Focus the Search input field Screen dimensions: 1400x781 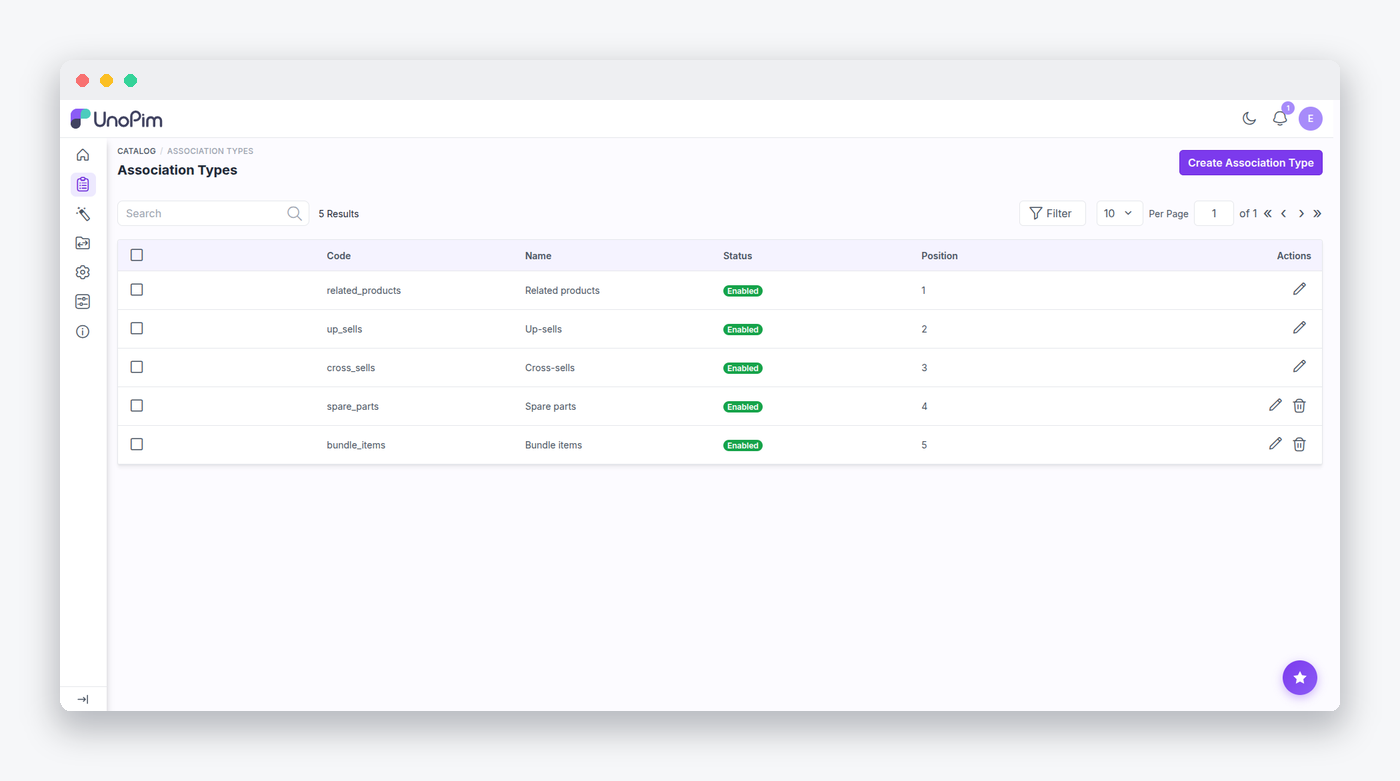pos(213,213)
